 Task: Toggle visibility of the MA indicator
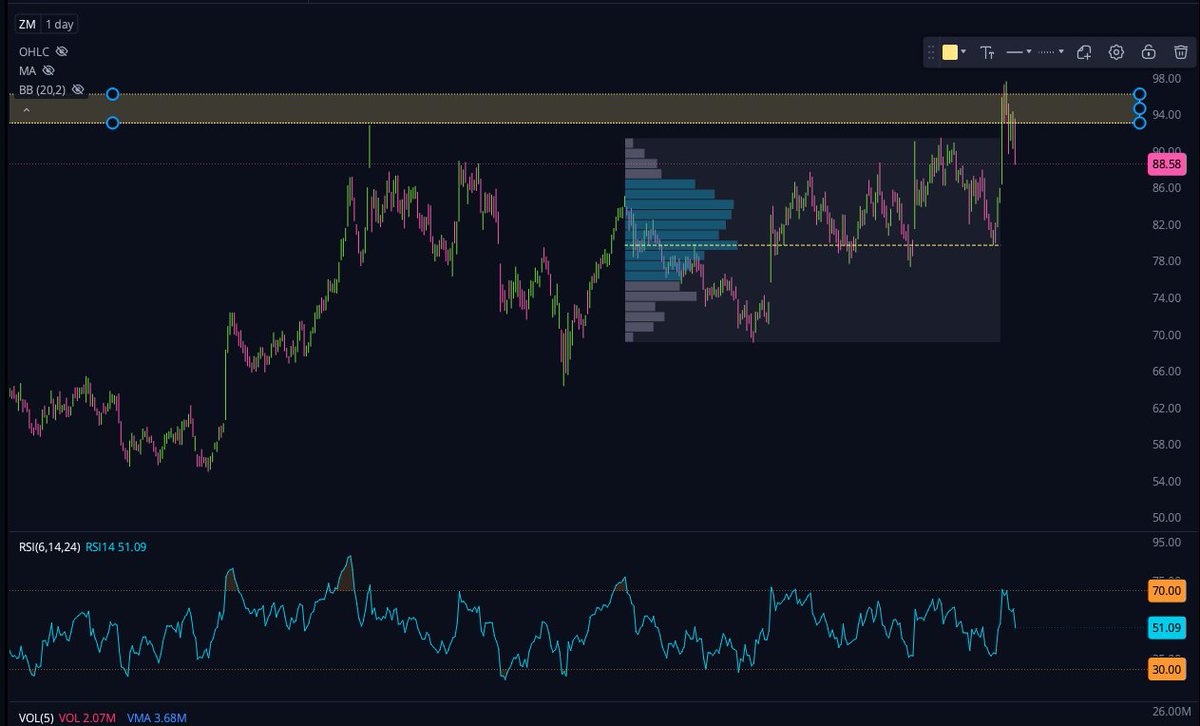(x=48, y=70)
